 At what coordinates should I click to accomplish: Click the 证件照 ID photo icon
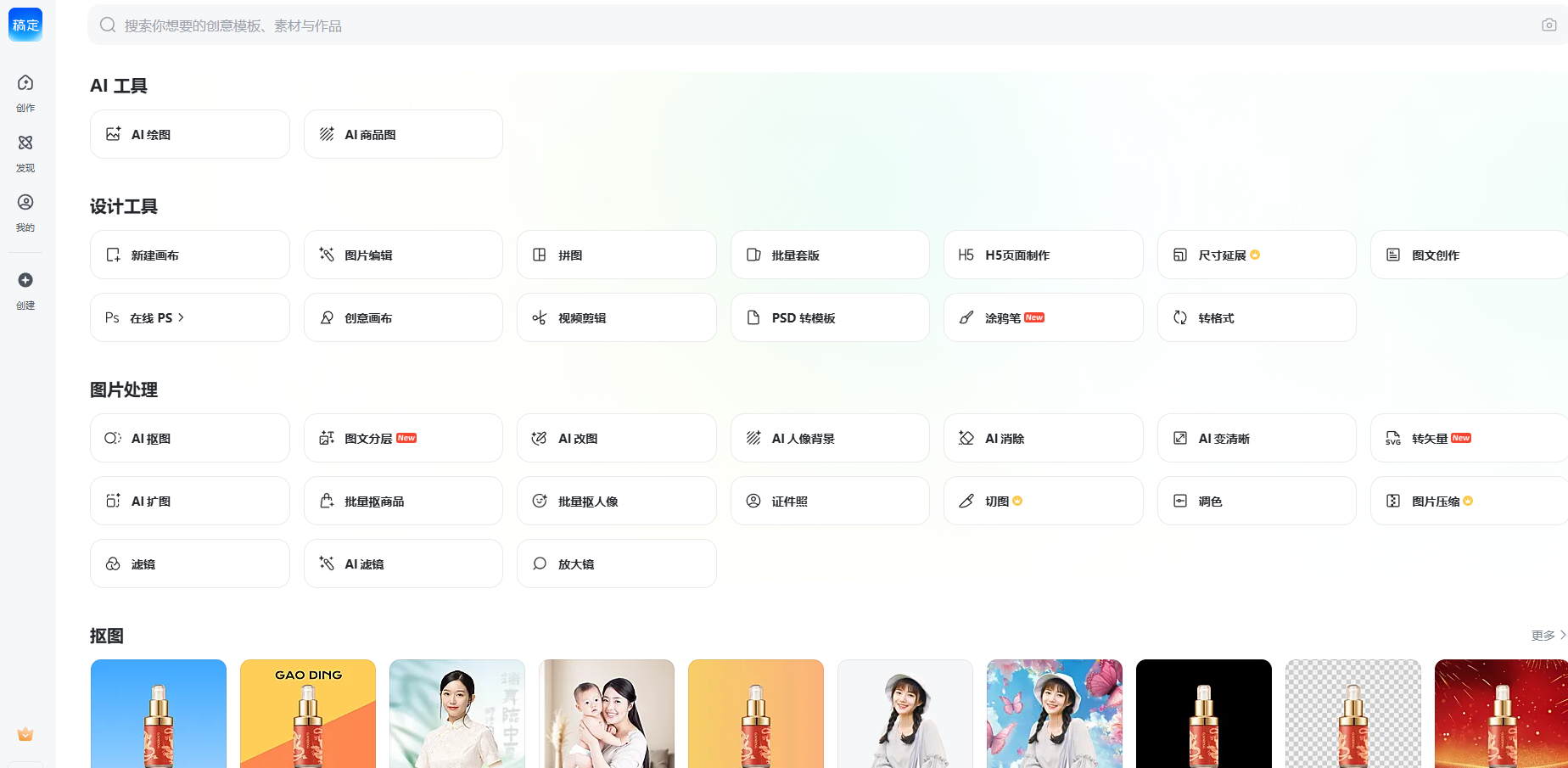[753, 501]
